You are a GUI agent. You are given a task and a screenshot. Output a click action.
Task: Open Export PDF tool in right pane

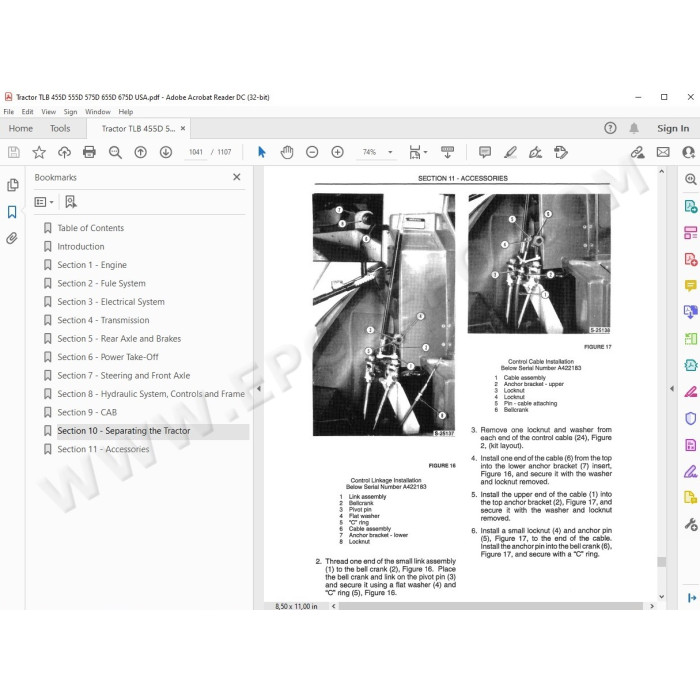tap(691, 206)
